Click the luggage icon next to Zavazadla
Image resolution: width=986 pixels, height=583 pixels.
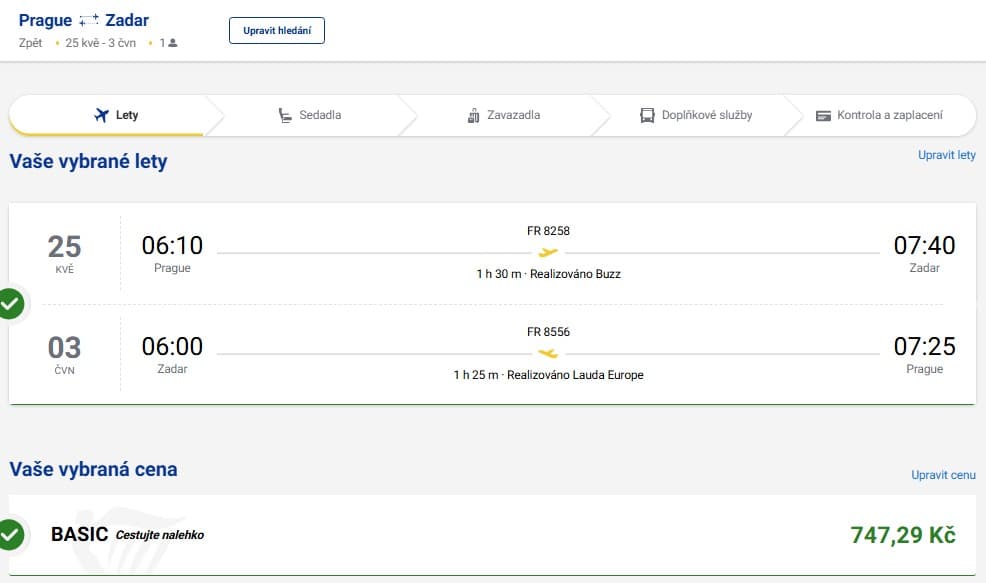(474, 115)
